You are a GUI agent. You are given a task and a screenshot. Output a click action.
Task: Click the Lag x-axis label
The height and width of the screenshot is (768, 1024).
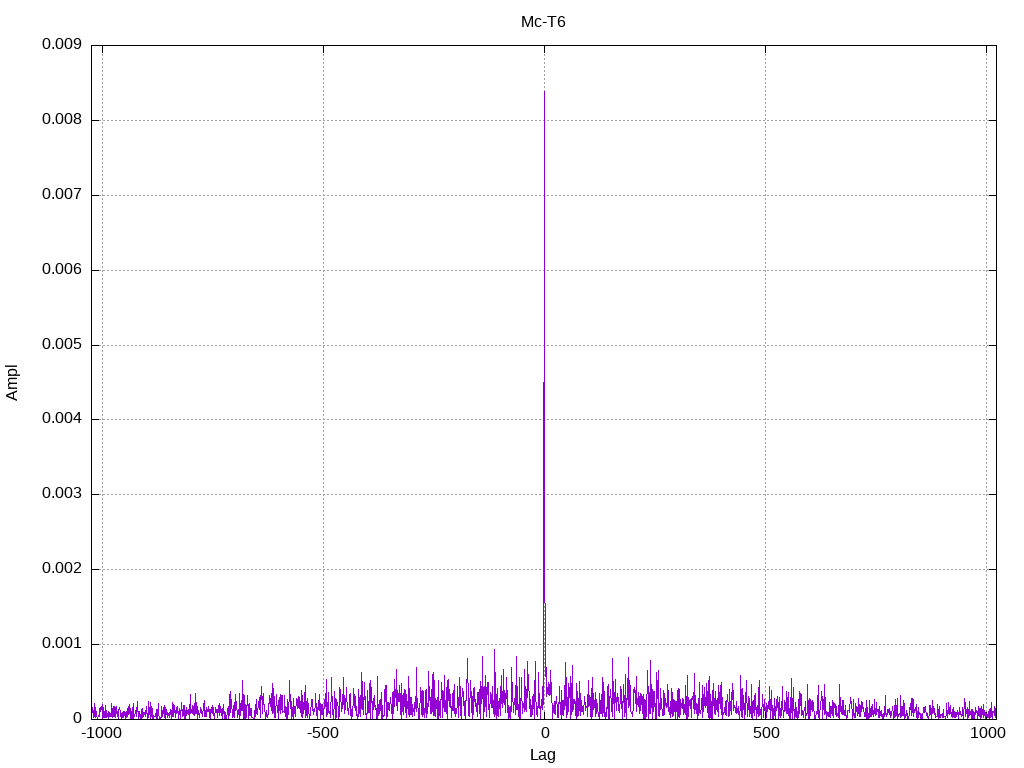[x=543, y=755]
